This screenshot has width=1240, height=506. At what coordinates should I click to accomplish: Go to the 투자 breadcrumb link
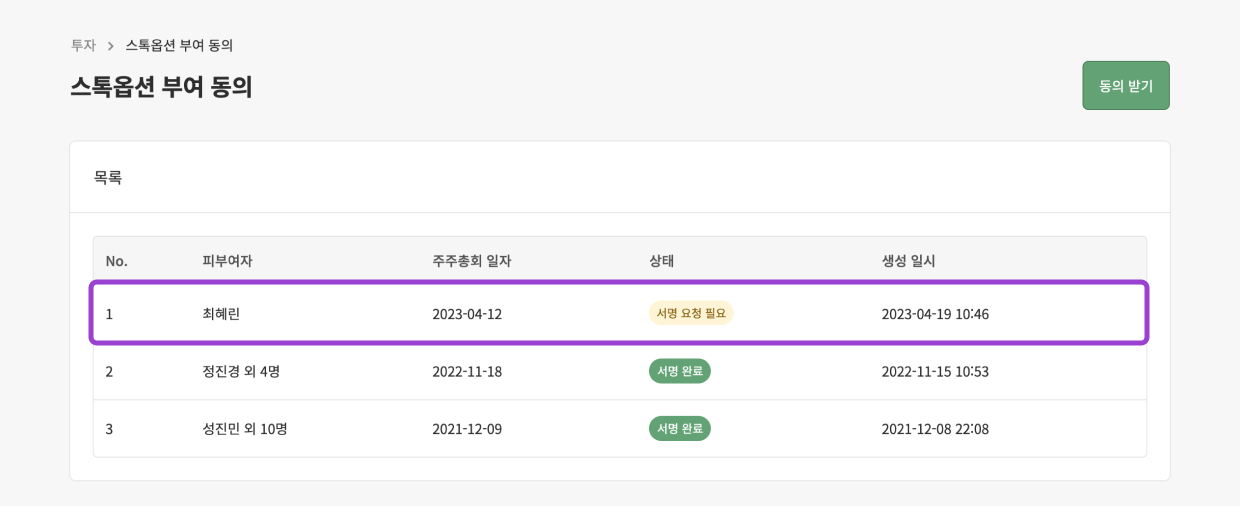(83, 45)
